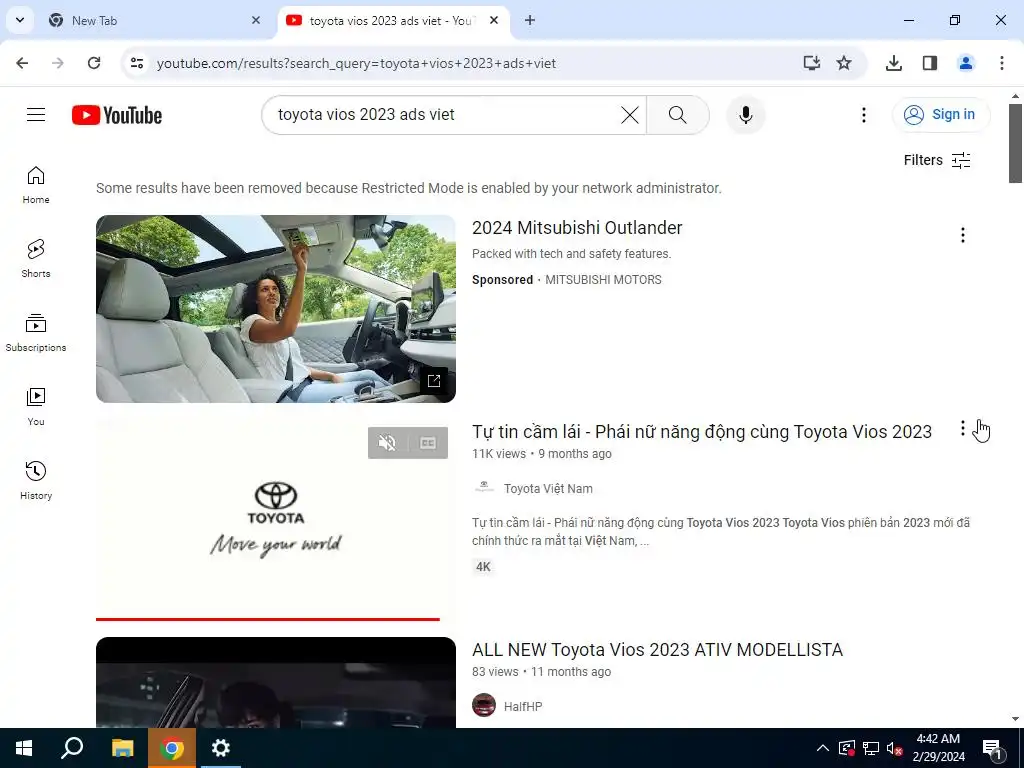Open the You section in the sidebar
Viewport: 1024px width, 768px height.
click(36, 406)
